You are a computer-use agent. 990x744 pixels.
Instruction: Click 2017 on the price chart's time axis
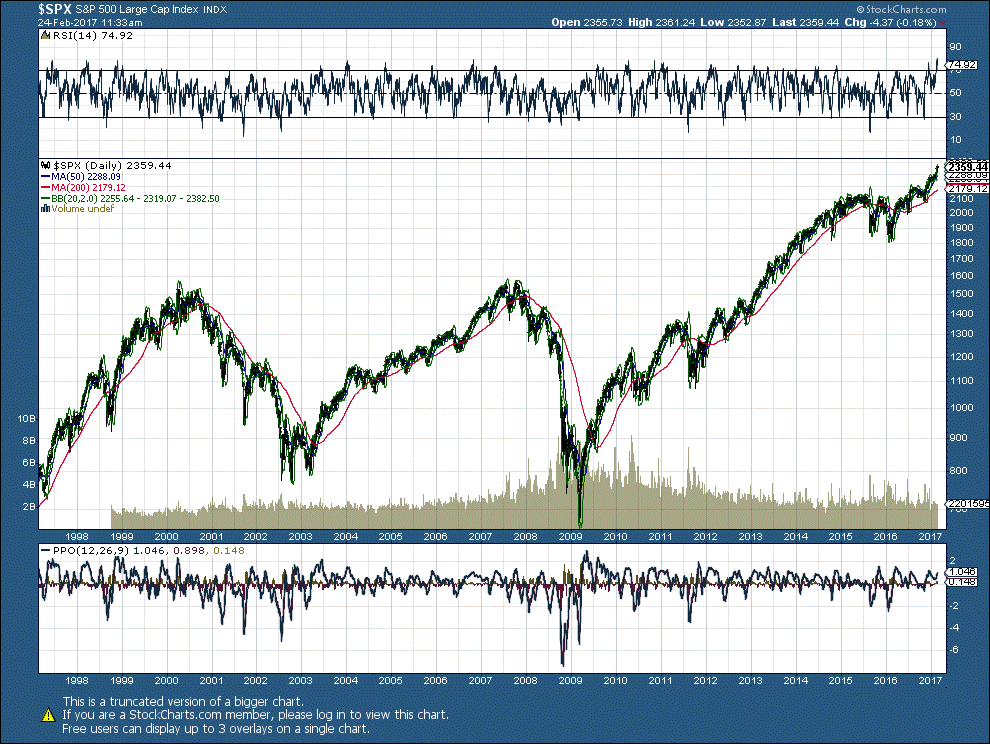coord(930,537)
